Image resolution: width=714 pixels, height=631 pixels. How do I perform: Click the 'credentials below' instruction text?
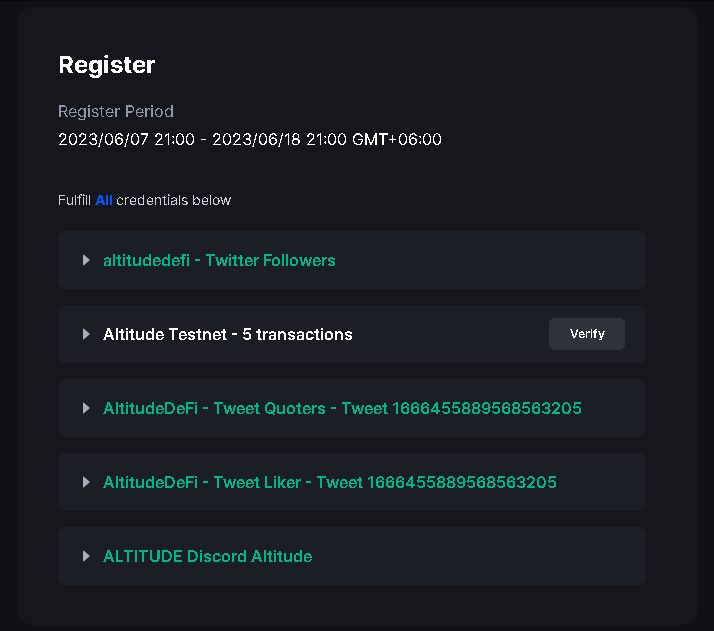(x=173, y=200)
